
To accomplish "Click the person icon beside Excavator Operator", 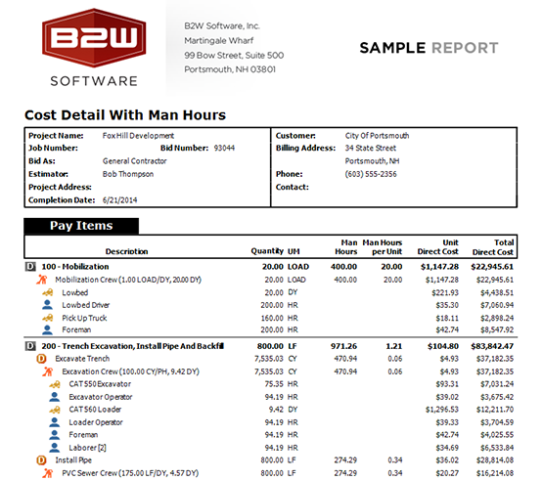I will click(54, 397).
